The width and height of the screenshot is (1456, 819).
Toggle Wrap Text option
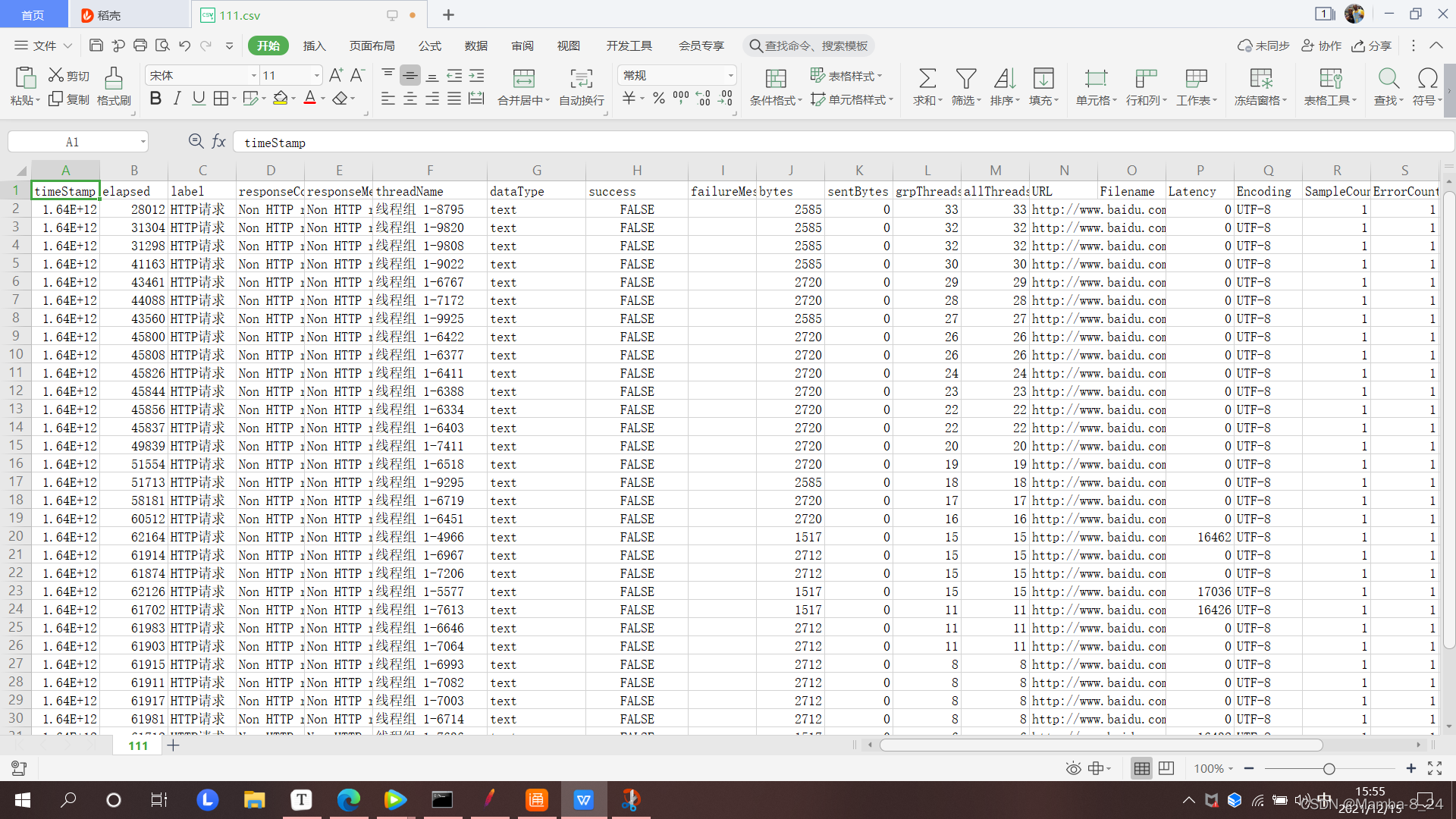click(x=581, y=78)
